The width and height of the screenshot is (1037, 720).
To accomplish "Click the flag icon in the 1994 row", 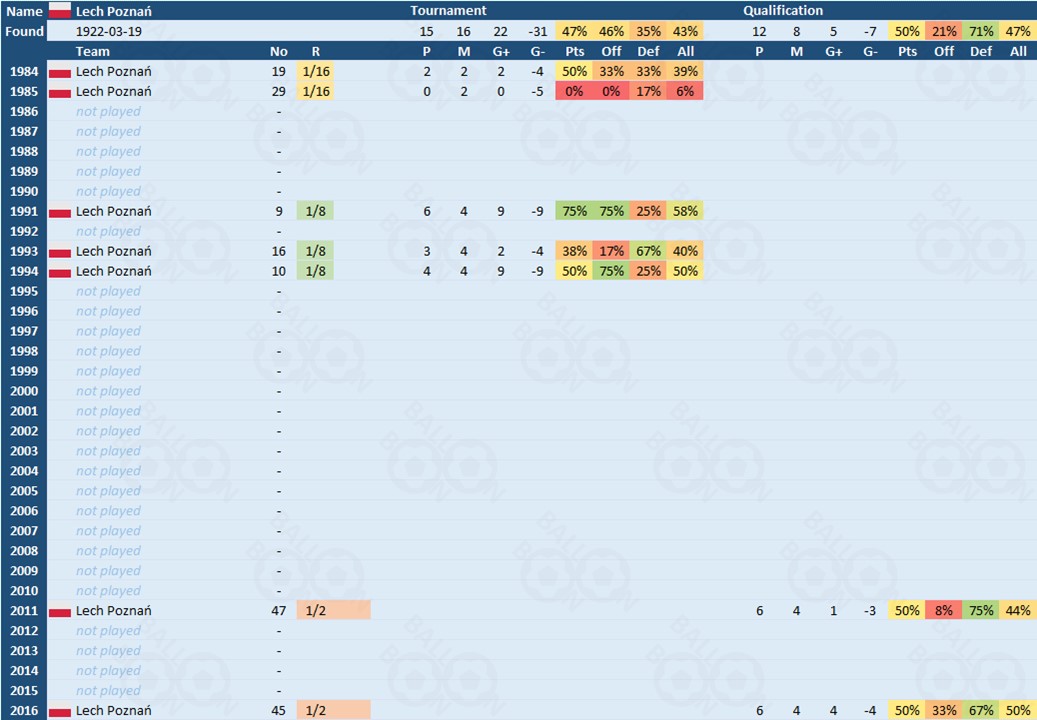I will pyautogui.click(x=60, y=272).
